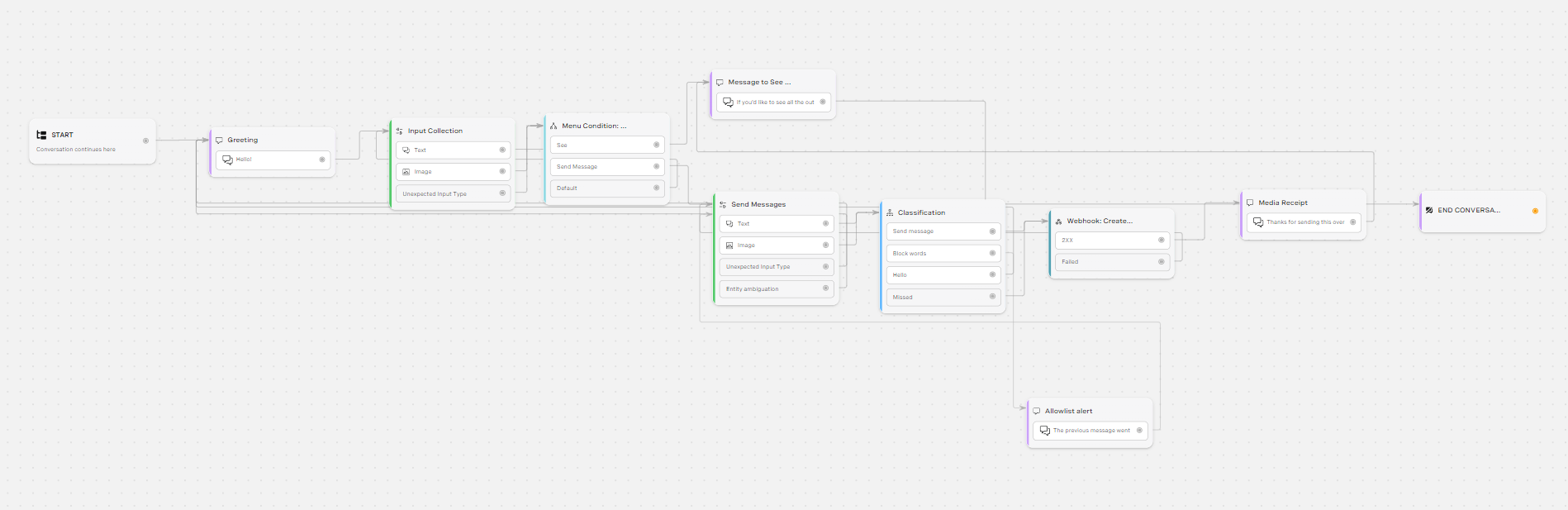Click chat icon beside 'If you'd like to see' message
This screenshot has height=510, width=1568.
point(728,102)
